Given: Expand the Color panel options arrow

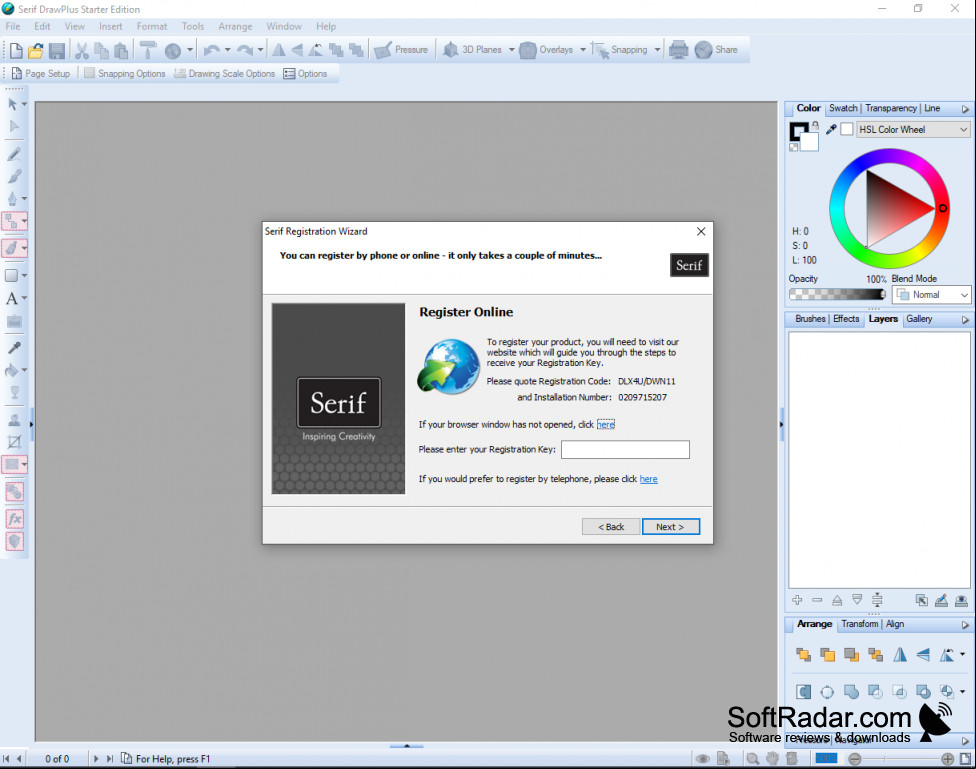Looking at the screenshot, I should (965, 109).
